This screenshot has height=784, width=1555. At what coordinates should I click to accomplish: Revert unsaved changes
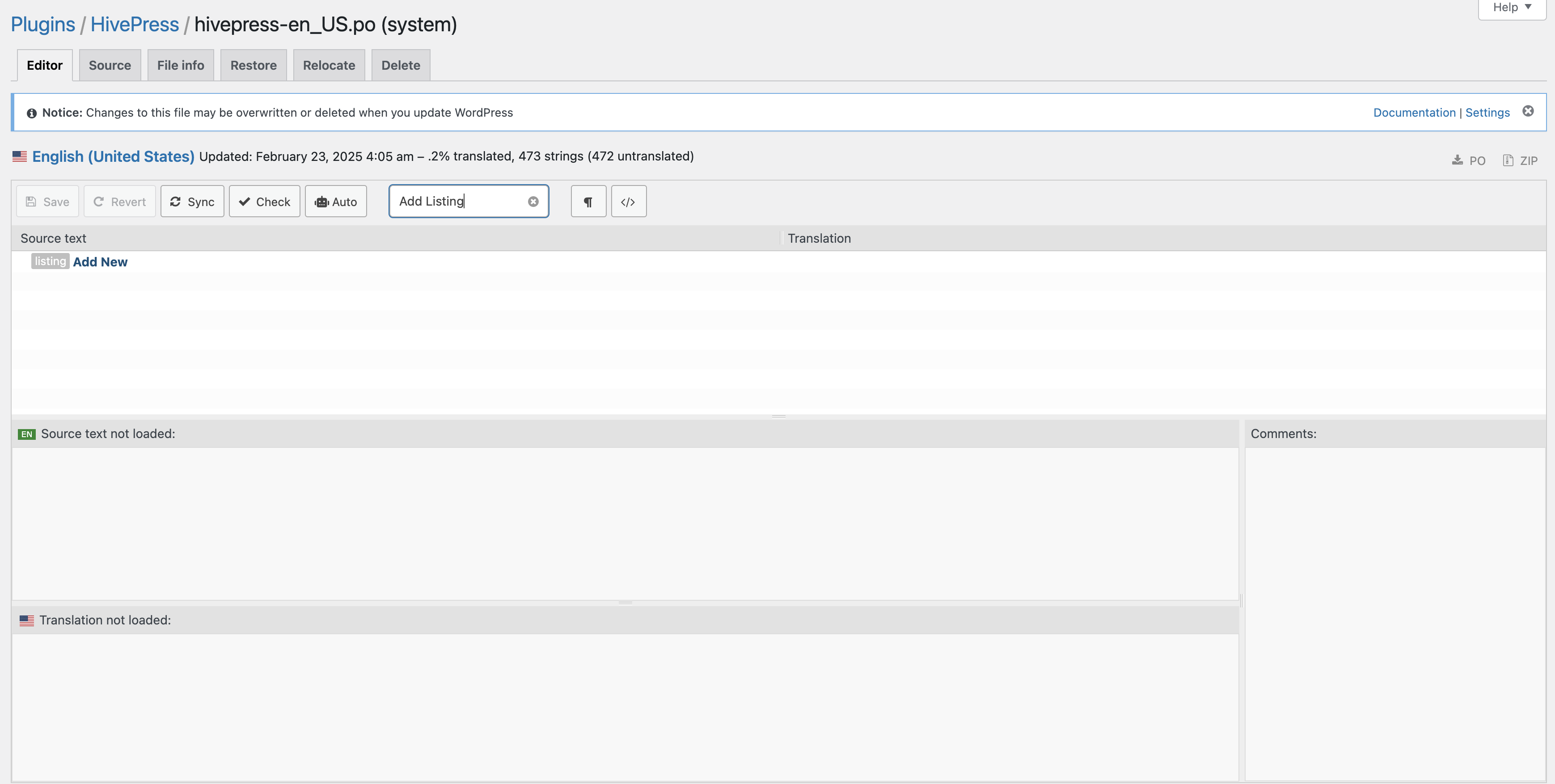point(119,202)
